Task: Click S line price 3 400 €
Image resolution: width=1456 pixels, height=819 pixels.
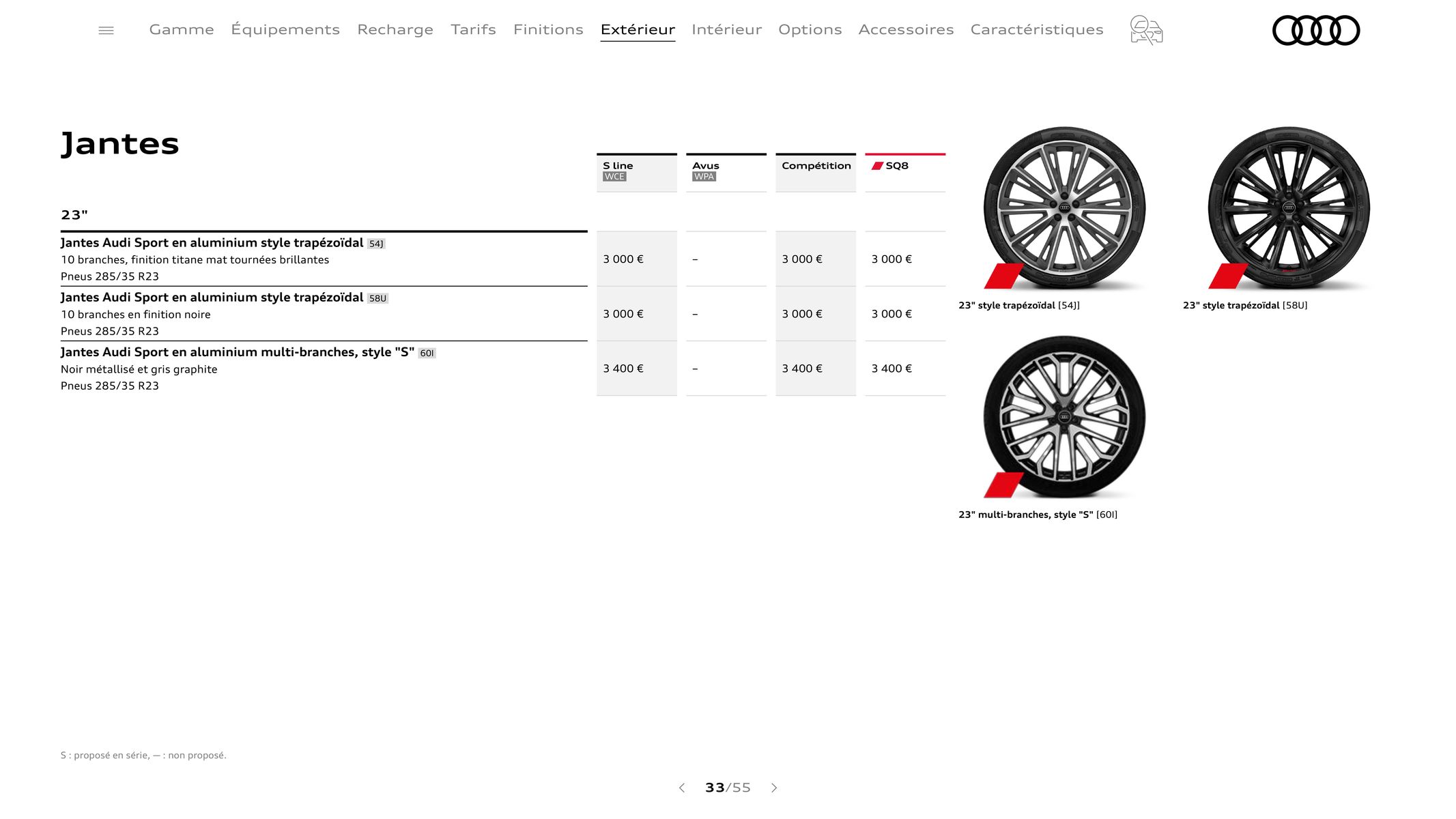Action: coord(623,369)
